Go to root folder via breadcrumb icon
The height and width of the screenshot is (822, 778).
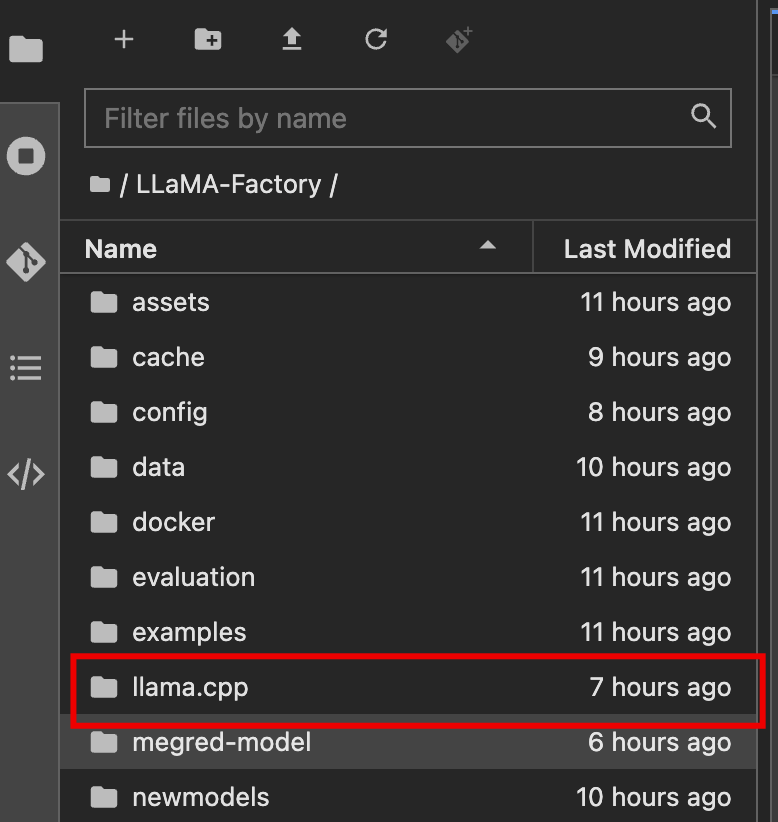pyautogui.click(x=99, y=185)
